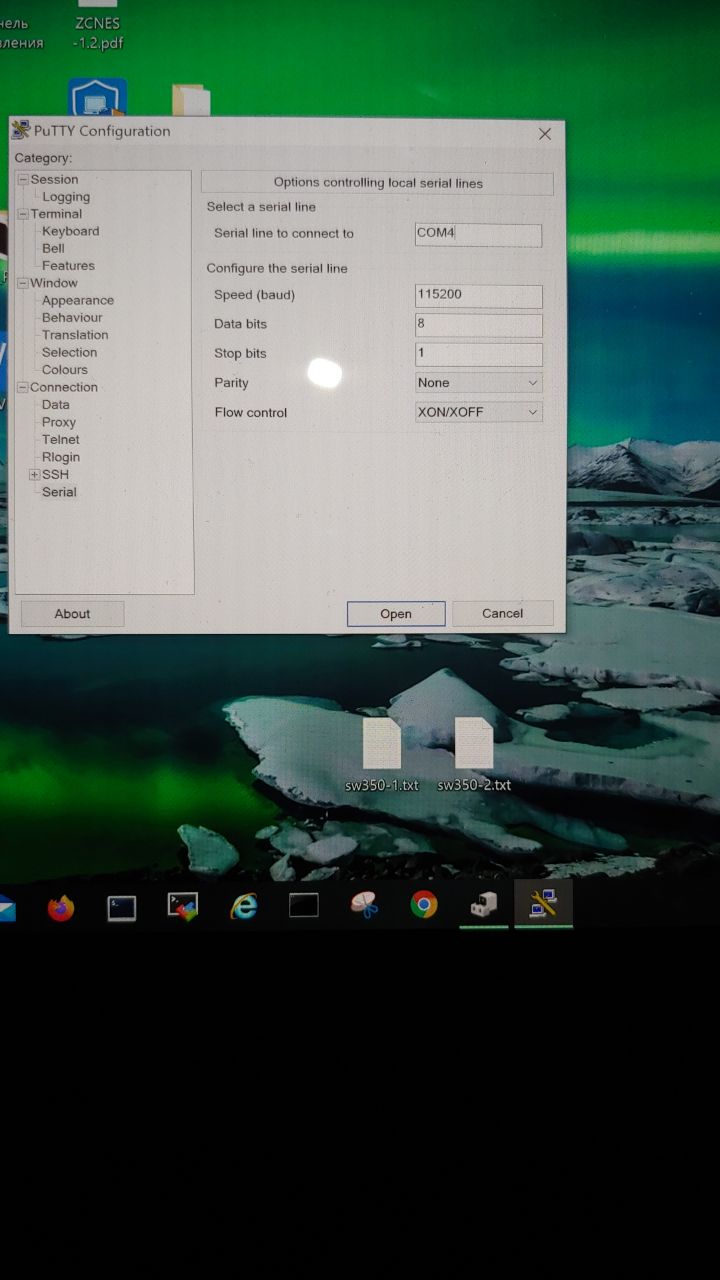This screenshot has height=1280, width=720.
Task: Click the About button
Action: pos(72,614)
